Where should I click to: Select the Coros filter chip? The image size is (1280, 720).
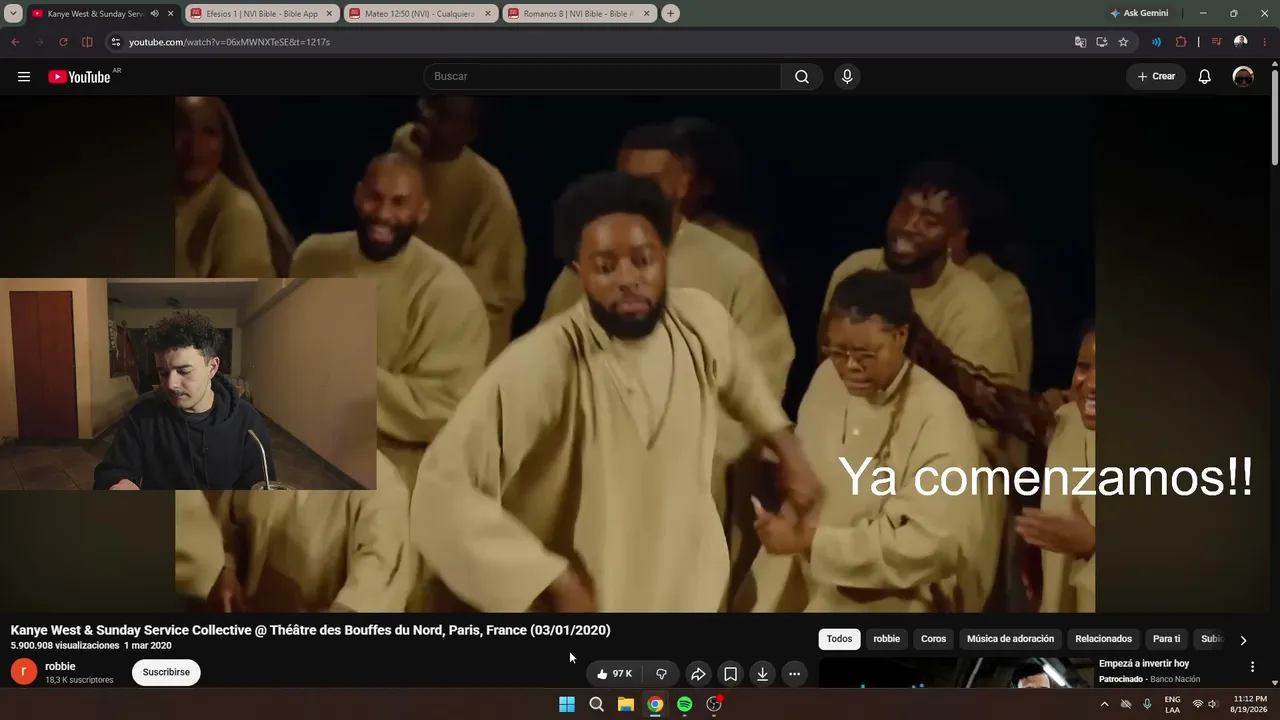click(933, 639)
